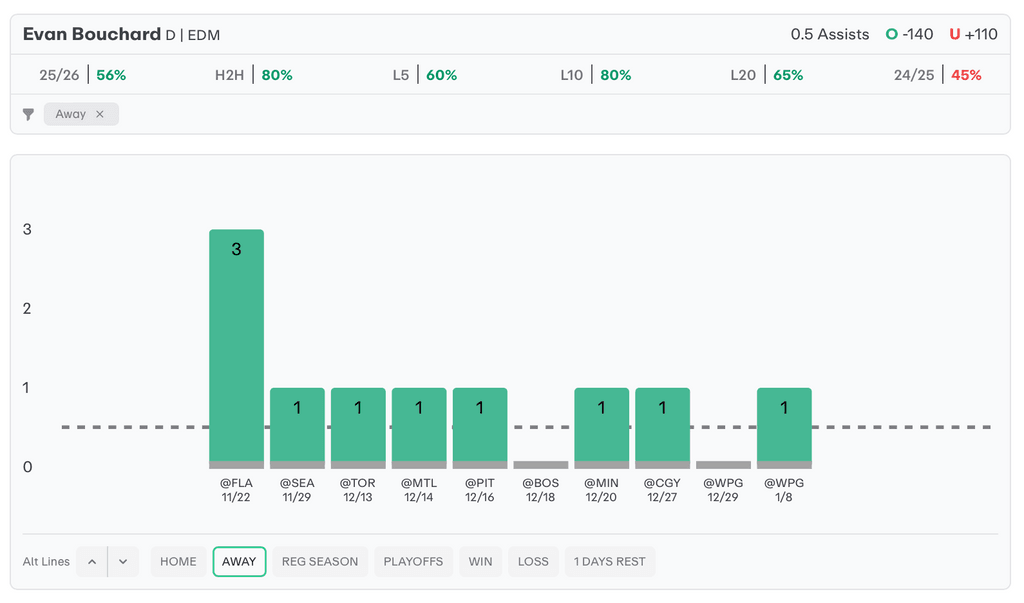Filter games by WIN
1024x603 pixels.
coord(480,562)
